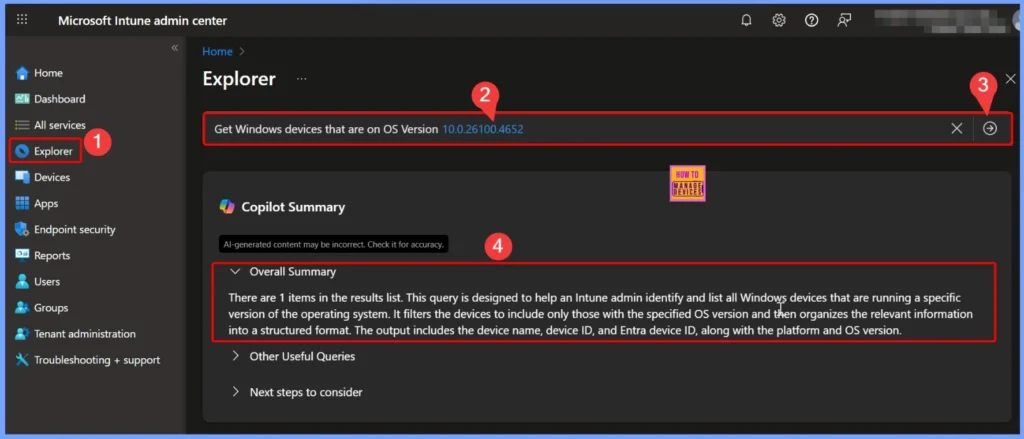
Task: Click the Users person icon in sidebar
Action: pyautogui.click(x=22, y=282)
